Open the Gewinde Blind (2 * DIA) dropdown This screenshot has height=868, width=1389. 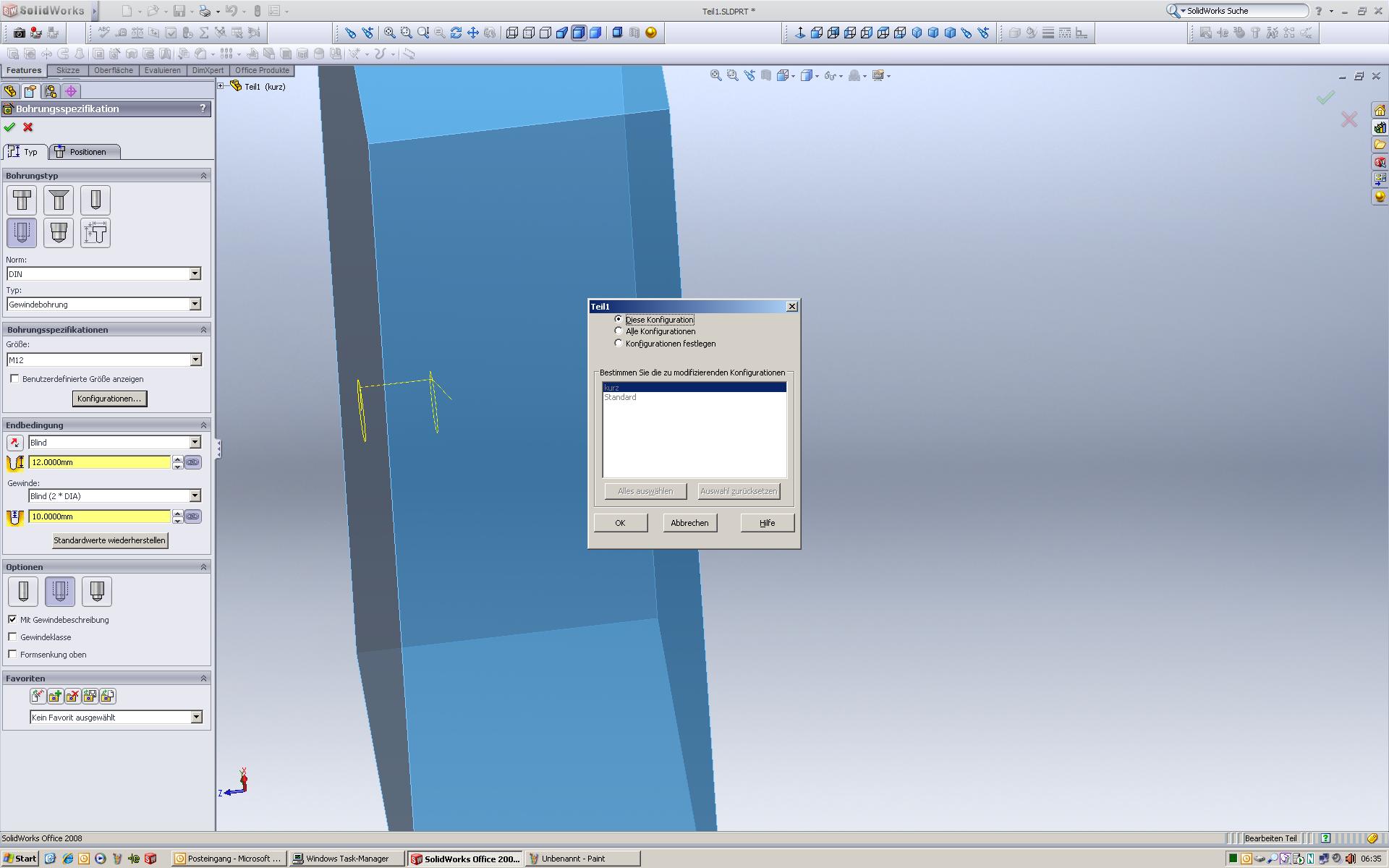point(195,496)
